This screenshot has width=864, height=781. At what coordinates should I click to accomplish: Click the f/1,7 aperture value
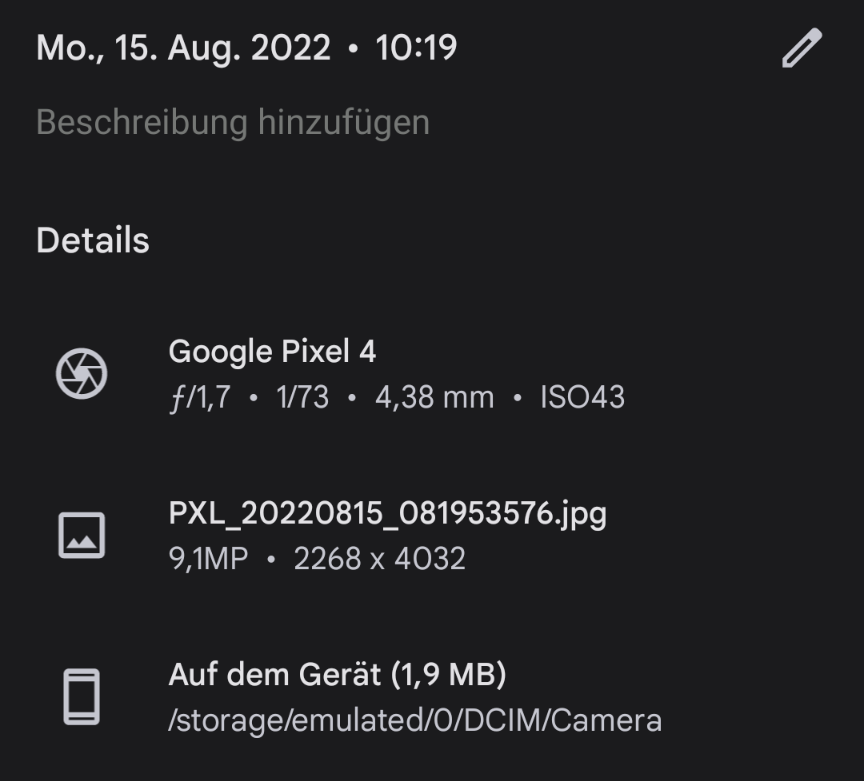[x=199, y=398]
